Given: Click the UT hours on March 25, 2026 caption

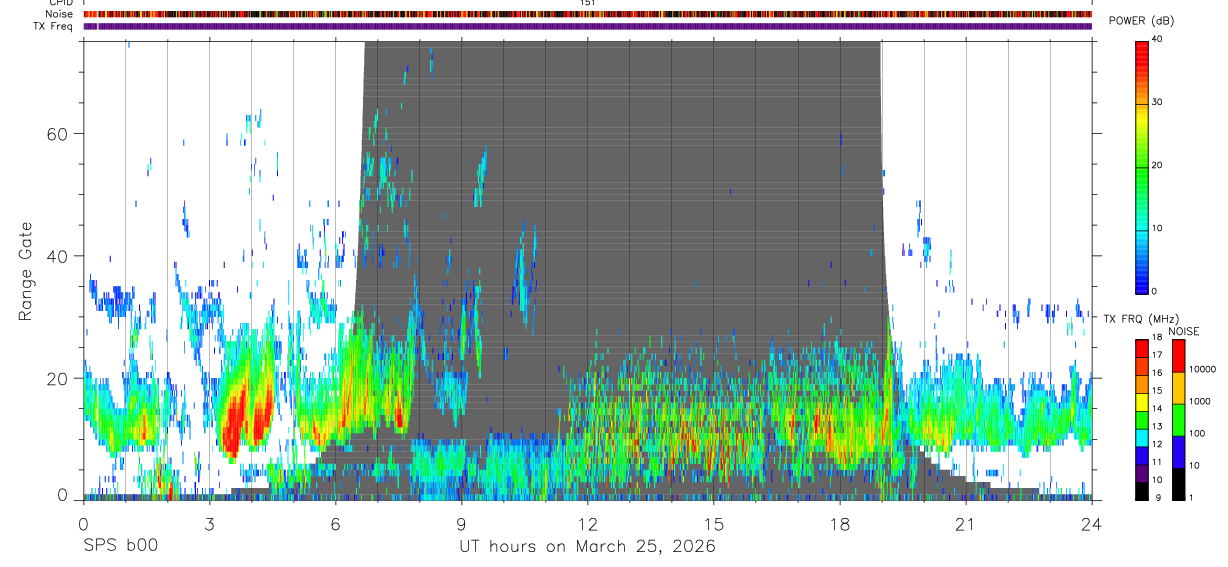Looking at the screenshot, I should 587,547.
